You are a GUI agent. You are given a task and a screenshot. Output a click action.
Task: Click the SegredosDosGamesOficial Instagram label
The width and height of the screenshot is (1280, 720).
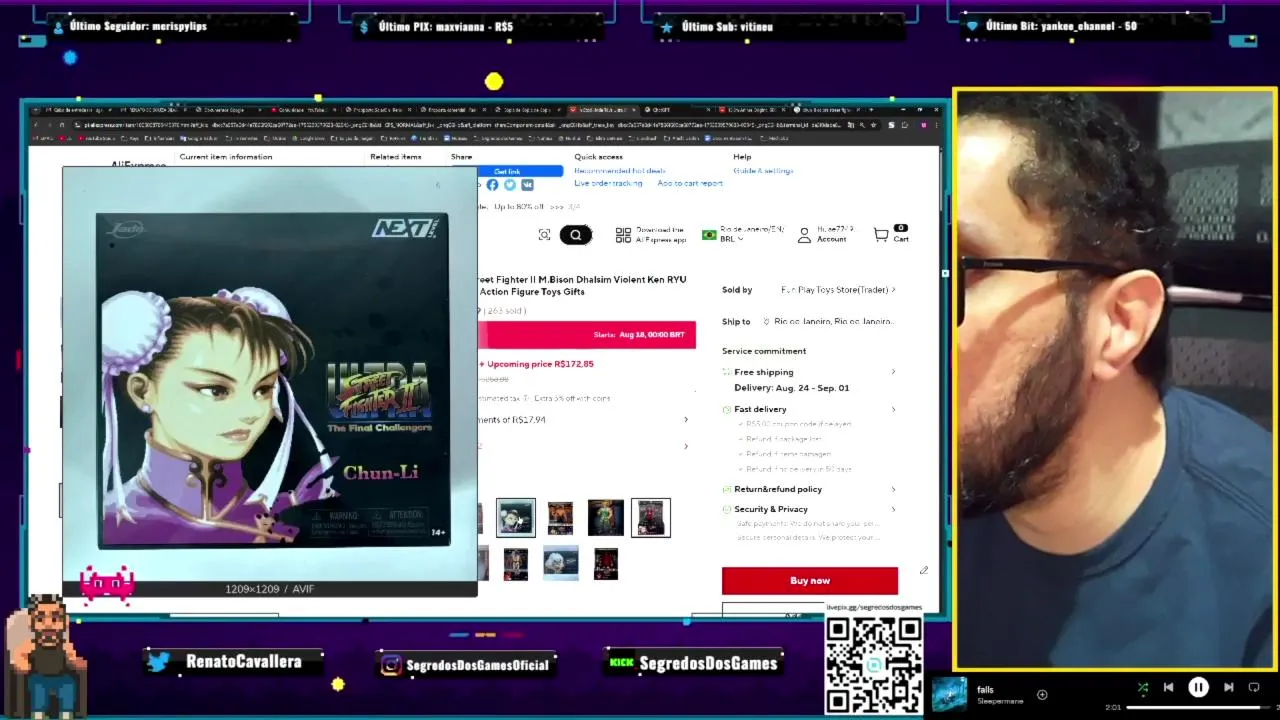click(478, 665)
